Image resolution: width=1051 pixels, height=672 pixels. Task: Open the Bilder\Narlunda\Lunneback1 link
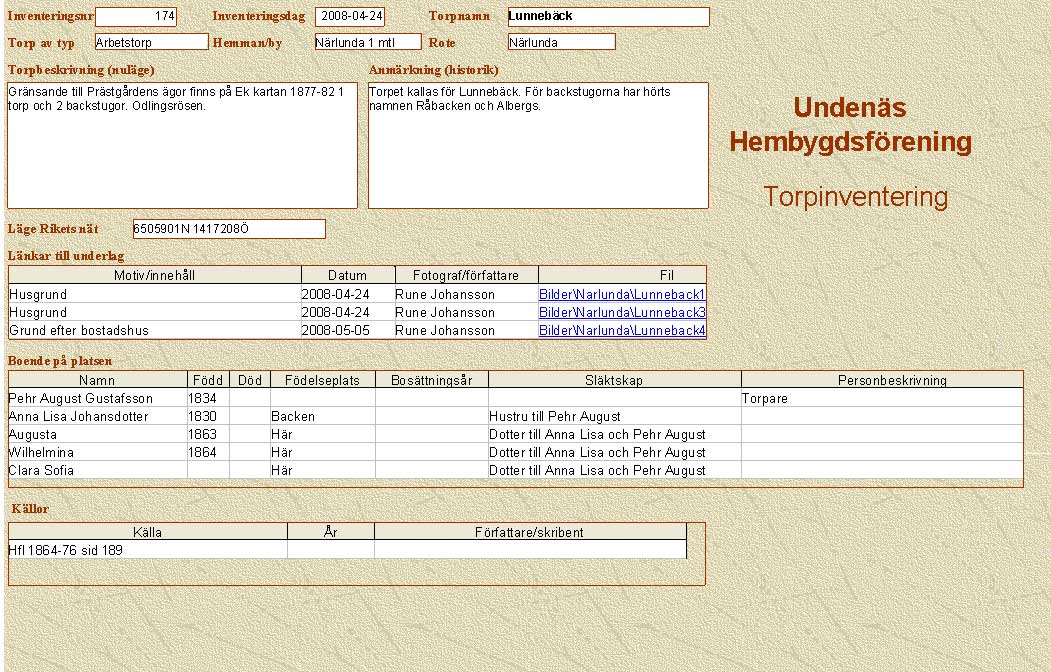(622, 295)
